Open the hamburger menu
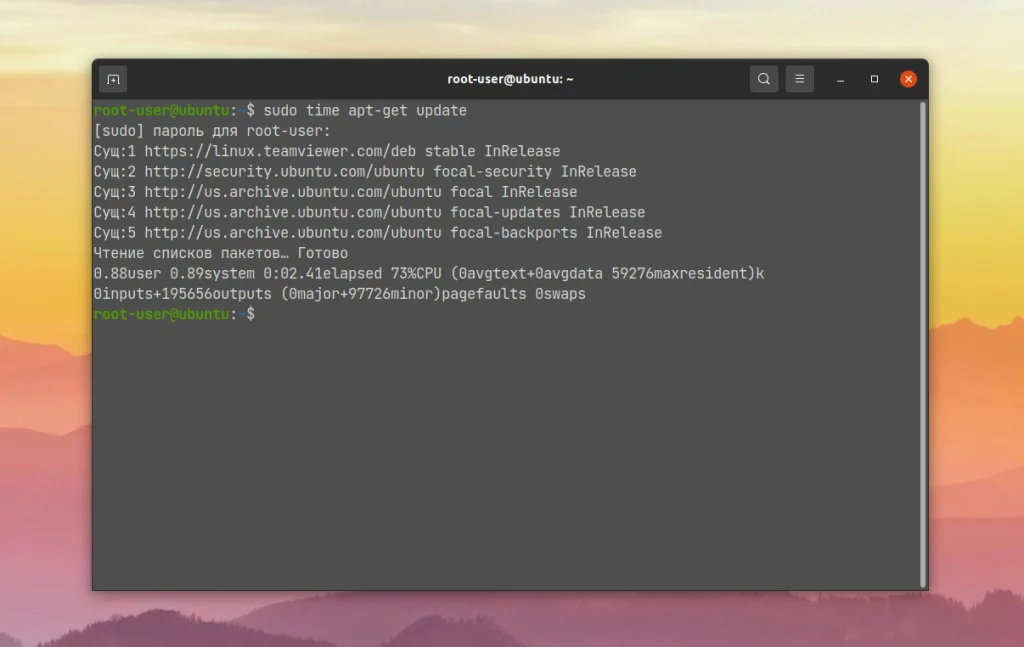 pyautogui.click(x=799, y=78)
